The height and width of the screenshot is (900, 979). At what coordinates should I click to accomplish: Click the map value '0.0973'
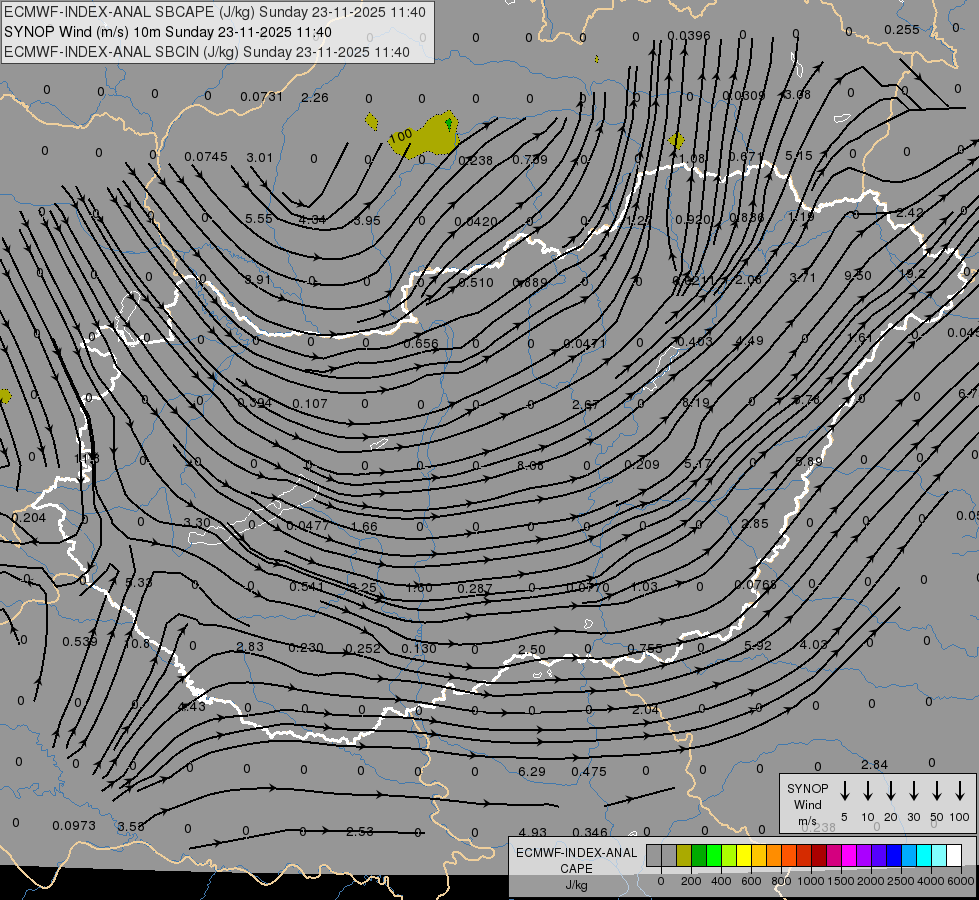pos(74,826)
